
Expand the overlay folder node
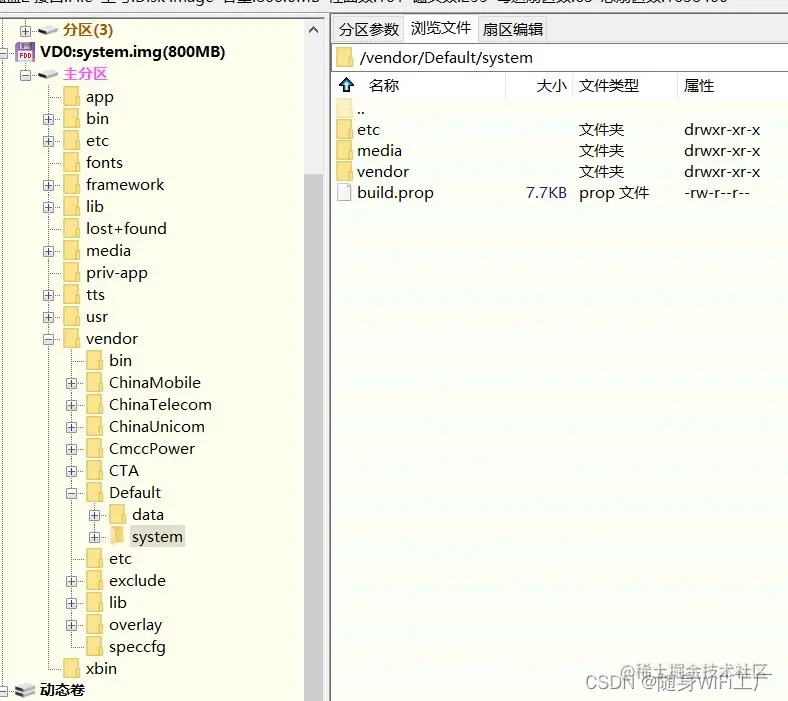click(71, 626)
